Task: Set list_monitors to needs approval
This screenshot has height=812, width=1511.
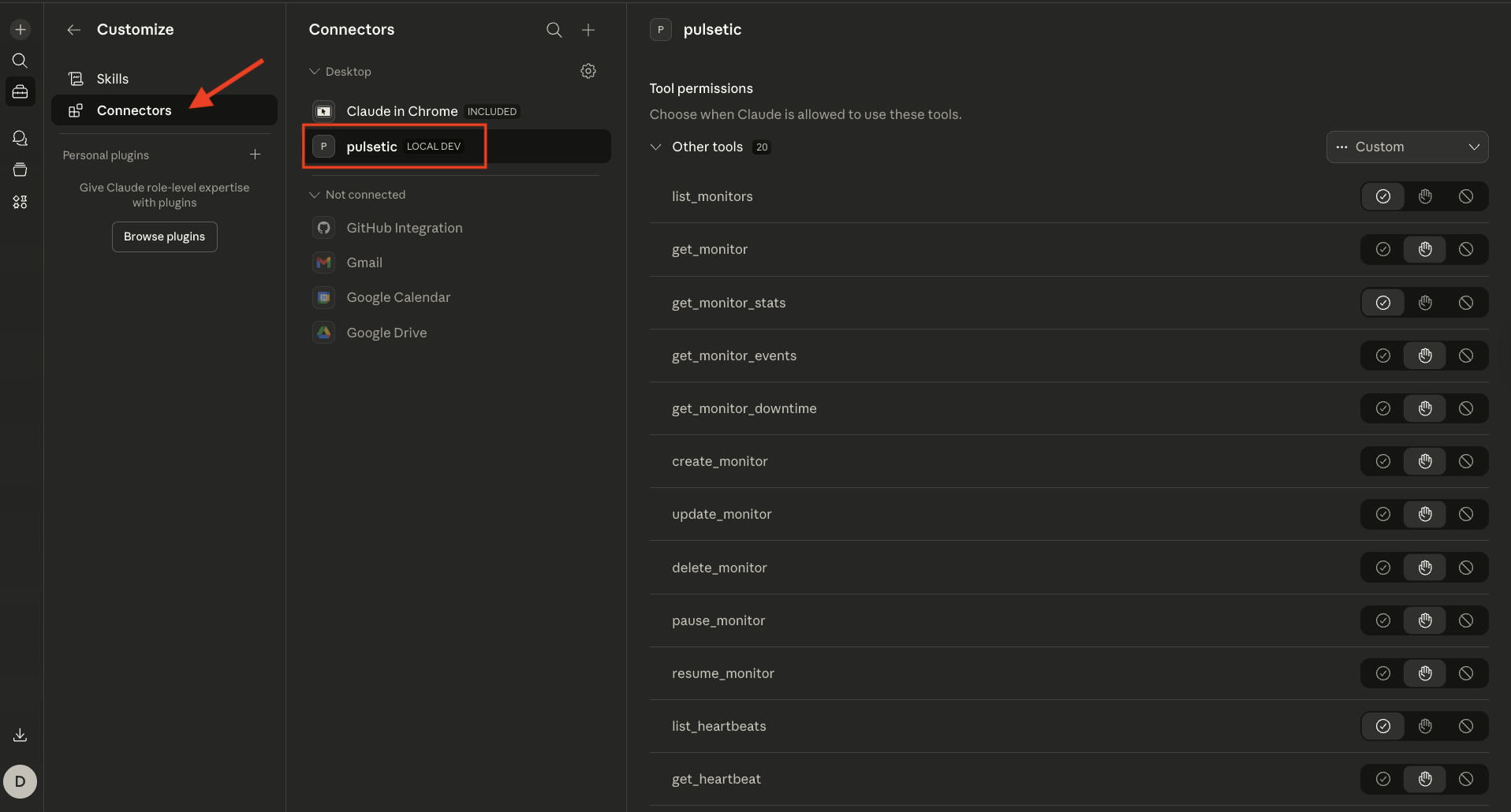Action: [1425, 196]
